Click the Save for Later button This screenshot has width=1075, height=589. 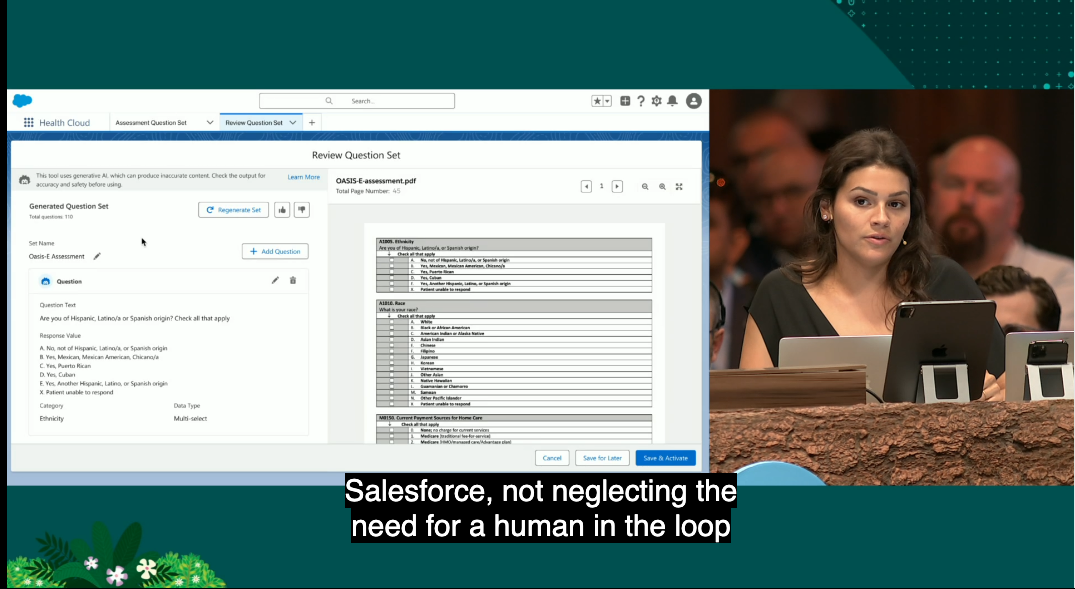[x=602, y=458]
